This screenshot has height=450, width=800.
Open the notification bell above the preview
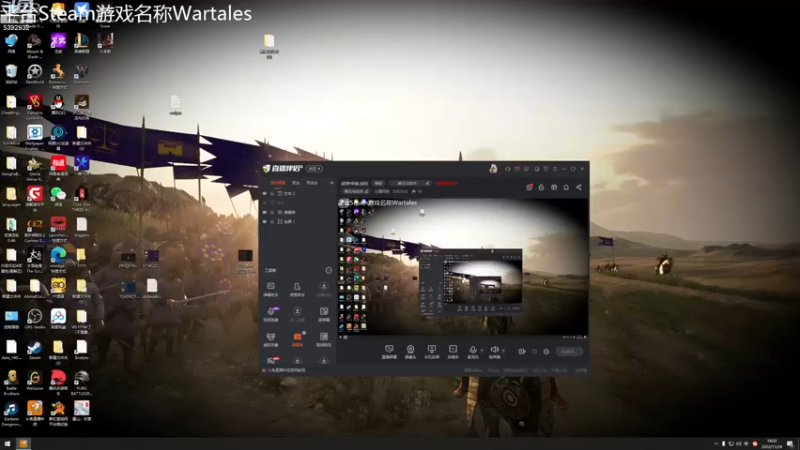[566, 187]
